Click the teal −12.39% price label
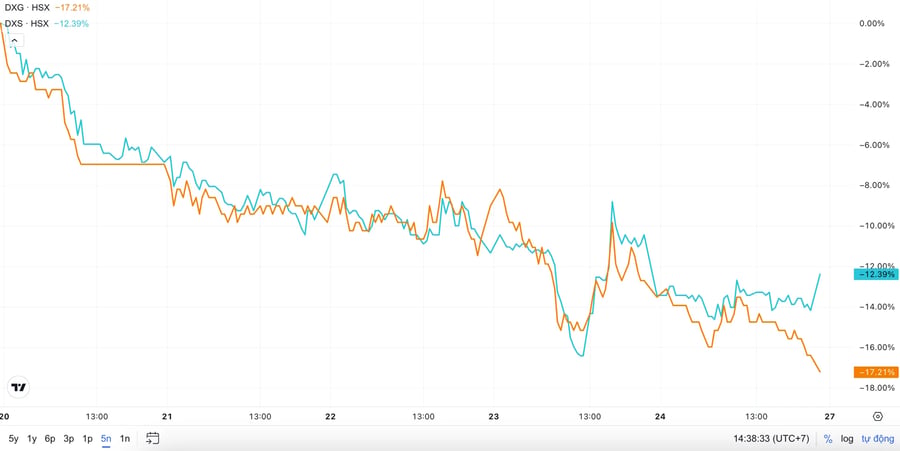This screenshot has height=451, width=900. click(875, 274)
